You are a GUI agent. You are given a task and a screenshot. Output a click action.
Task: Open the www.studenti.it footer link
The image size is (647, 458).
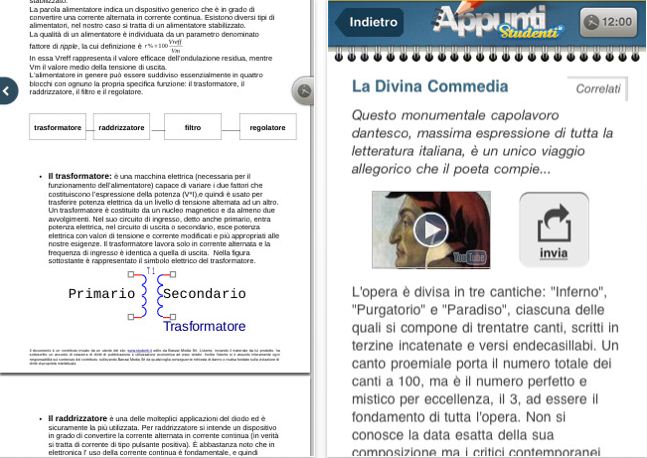pyautogui.click(x=140, y=351)
